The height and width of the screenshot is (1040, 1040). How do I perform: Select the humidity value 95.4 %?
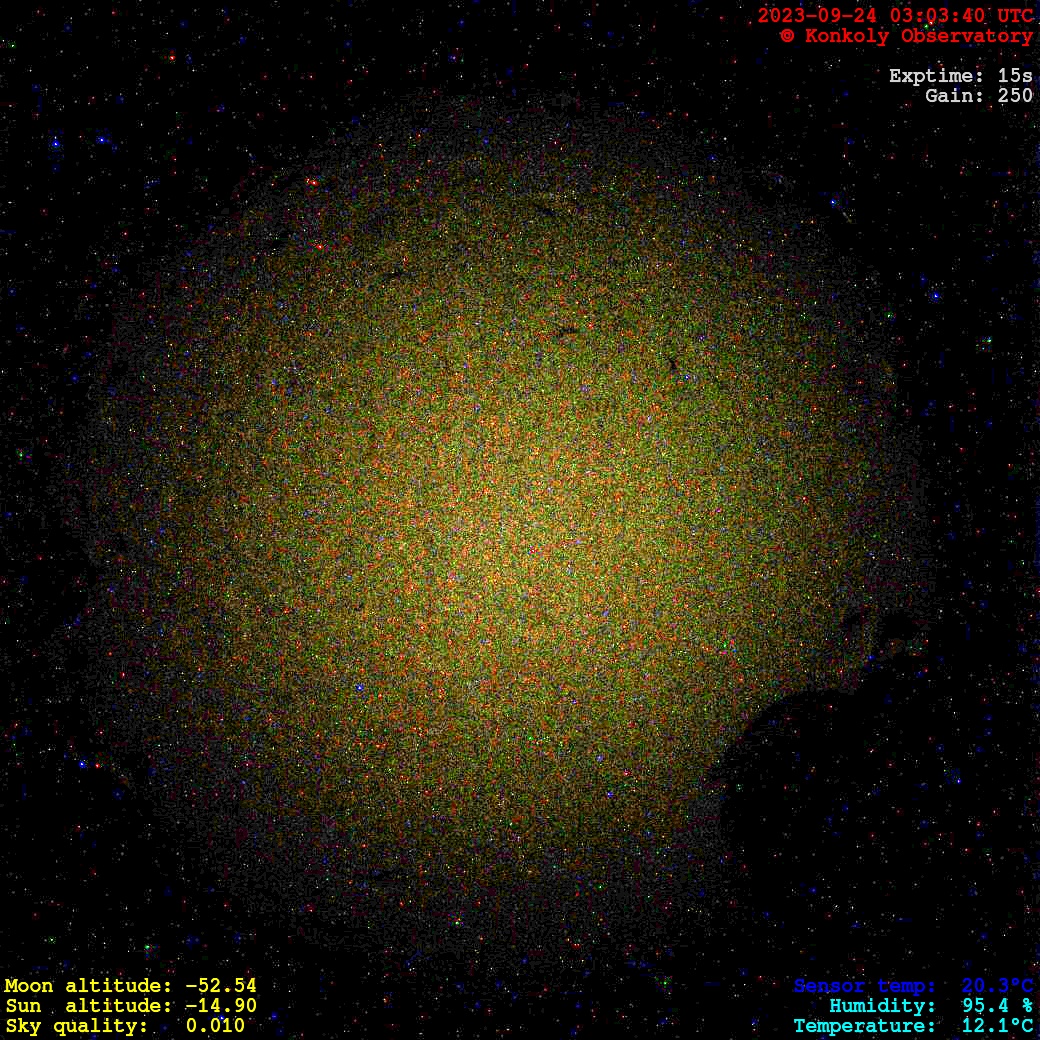(x=997, y=1006)
